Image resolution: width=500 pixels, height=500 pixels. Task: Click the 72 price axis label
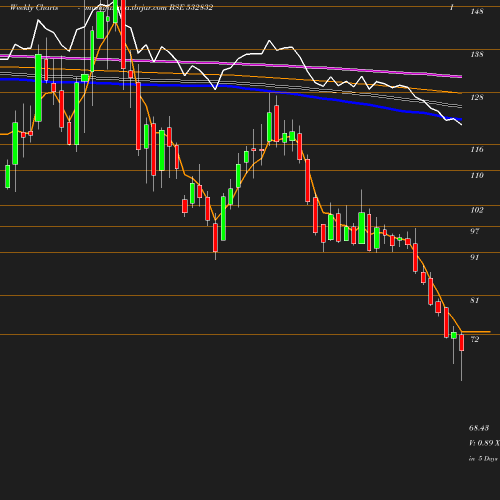point(475,339)
